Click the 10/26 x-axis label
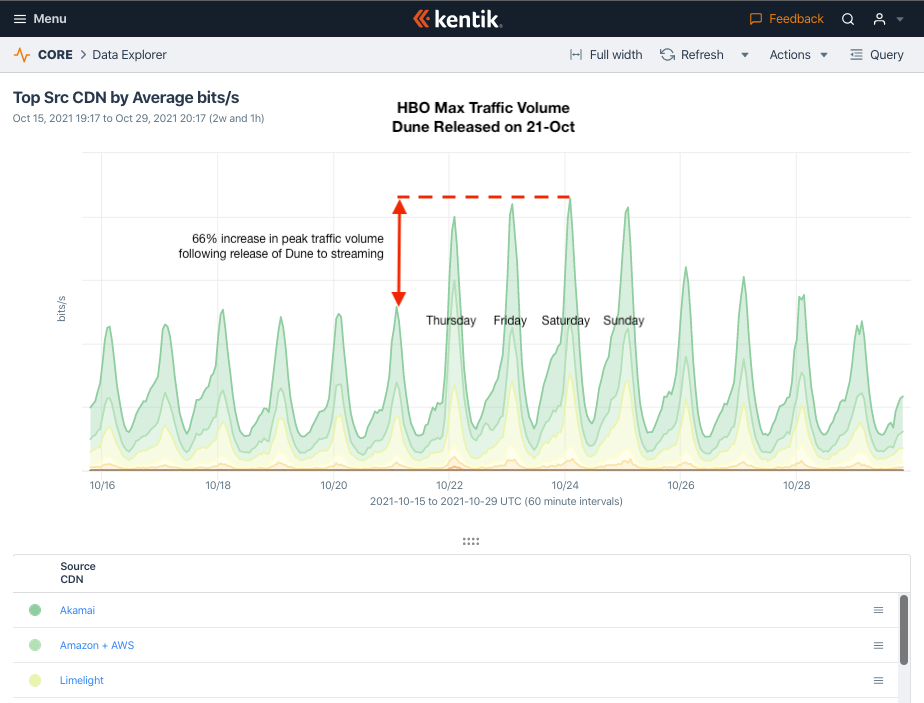 681,485
